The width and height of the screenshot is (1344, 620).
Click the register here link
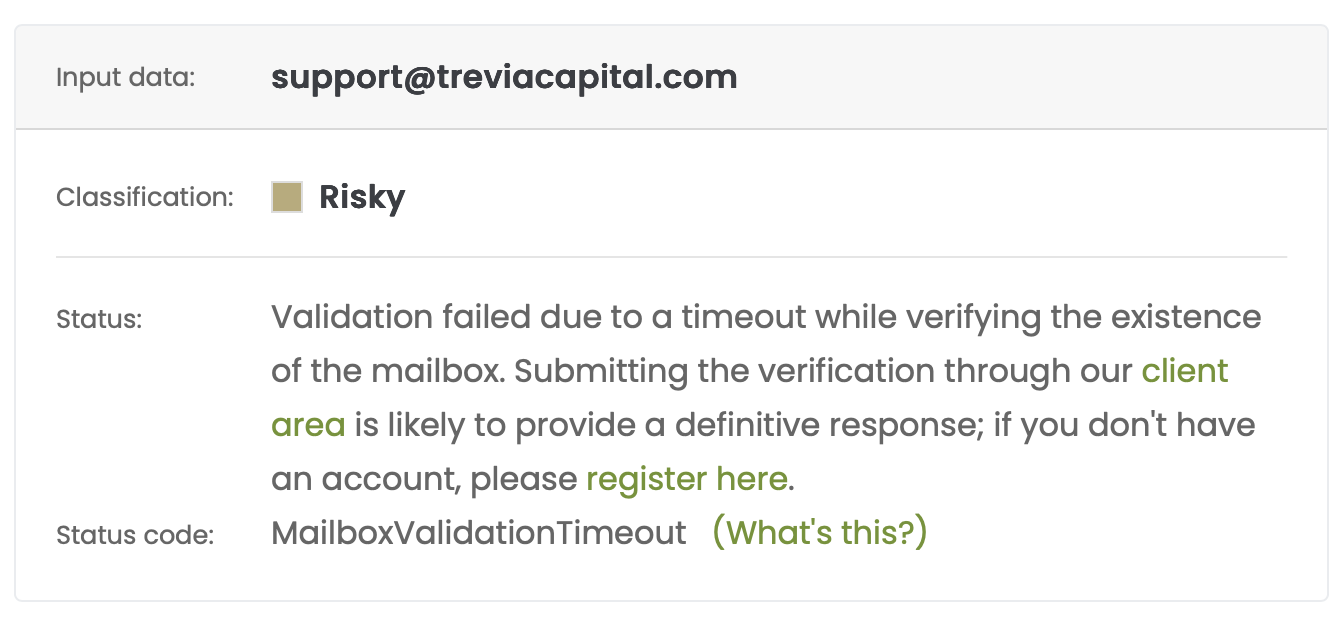coord(686,480)
